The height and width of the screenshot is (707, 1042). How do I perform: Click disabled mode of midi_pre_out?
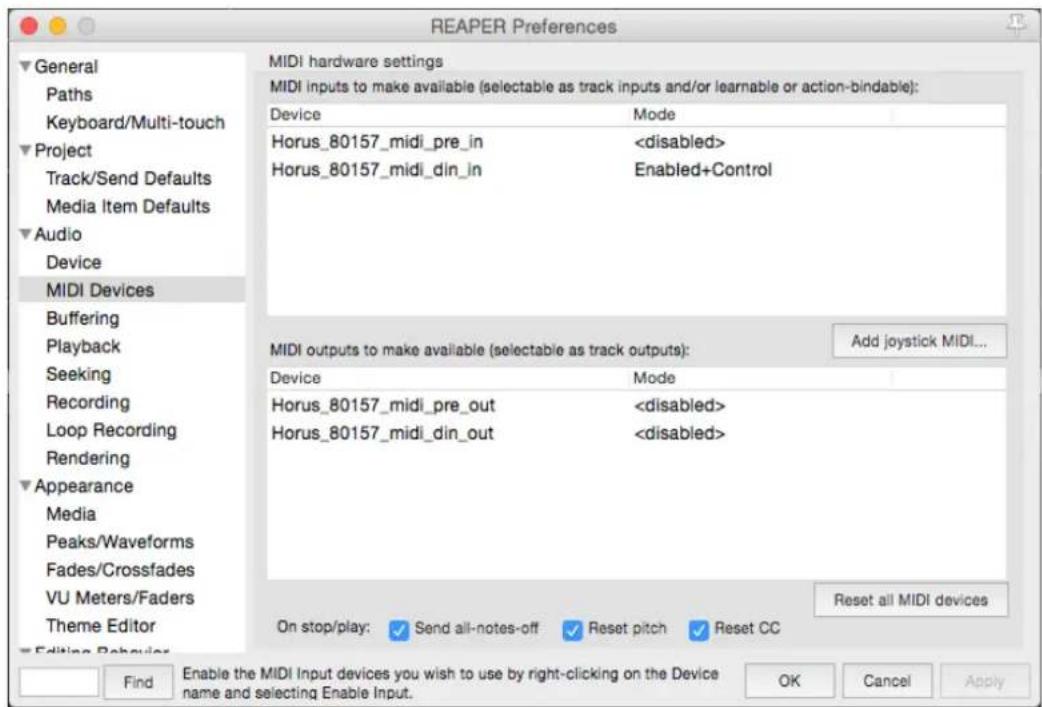pos(679,405)
